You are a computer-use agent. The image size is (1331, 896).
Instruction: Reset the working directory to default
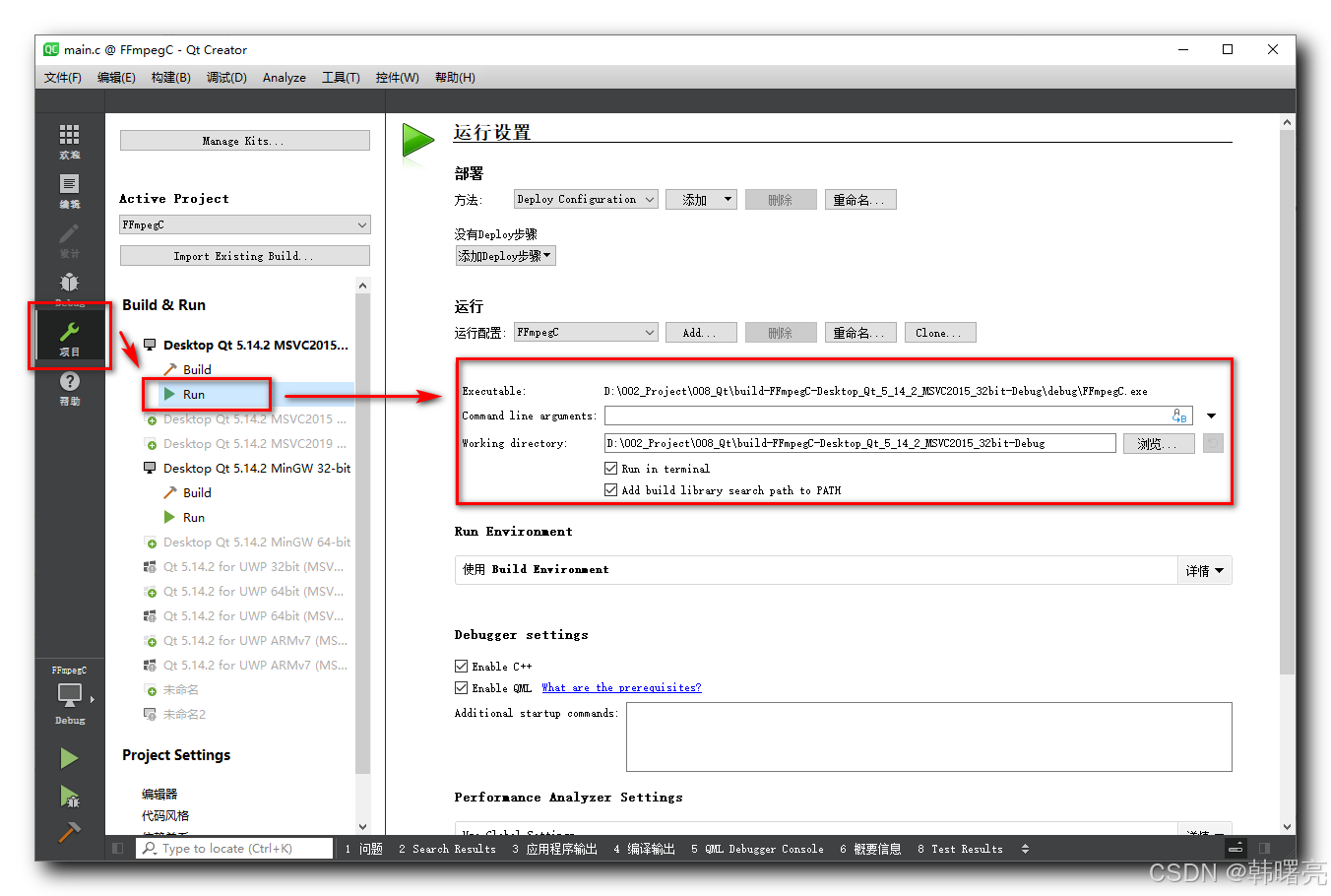(x=1213, y=443)
